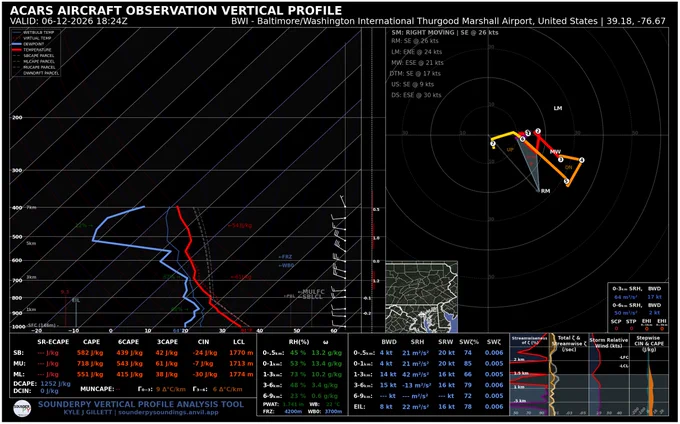680x424 pixels.
Task: Click the 0-6km BWD value 2 kt
Action: pos(654,312)
